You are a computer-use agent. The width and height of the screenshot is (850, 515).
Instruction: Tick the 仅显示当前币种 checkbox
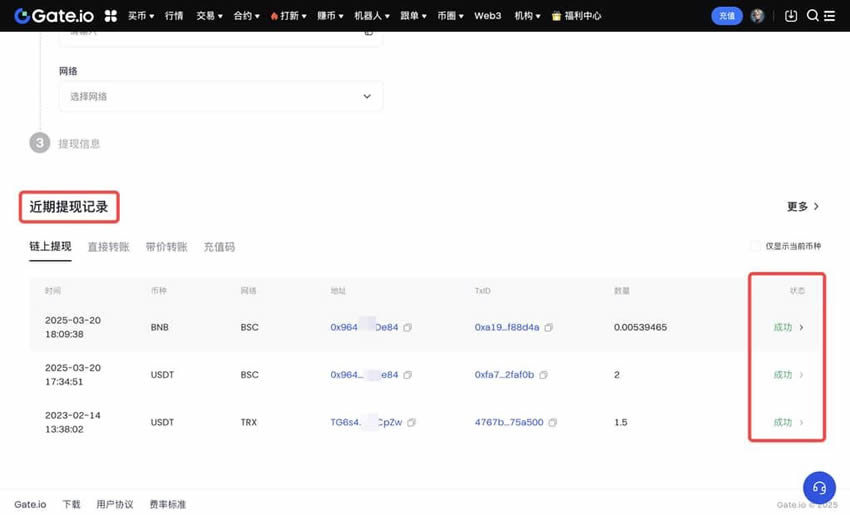click(756, 246)
